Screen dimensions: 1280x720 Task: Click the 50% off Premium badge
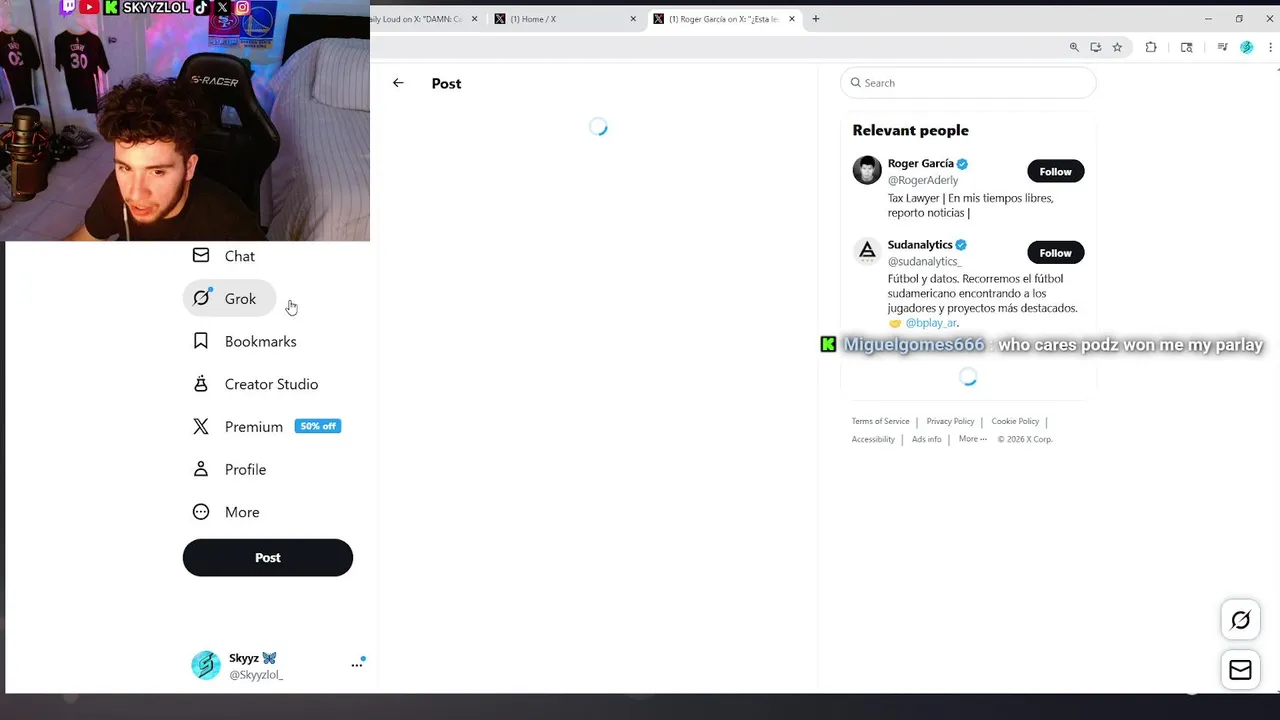pyautogui.click(x=318, y=426)
